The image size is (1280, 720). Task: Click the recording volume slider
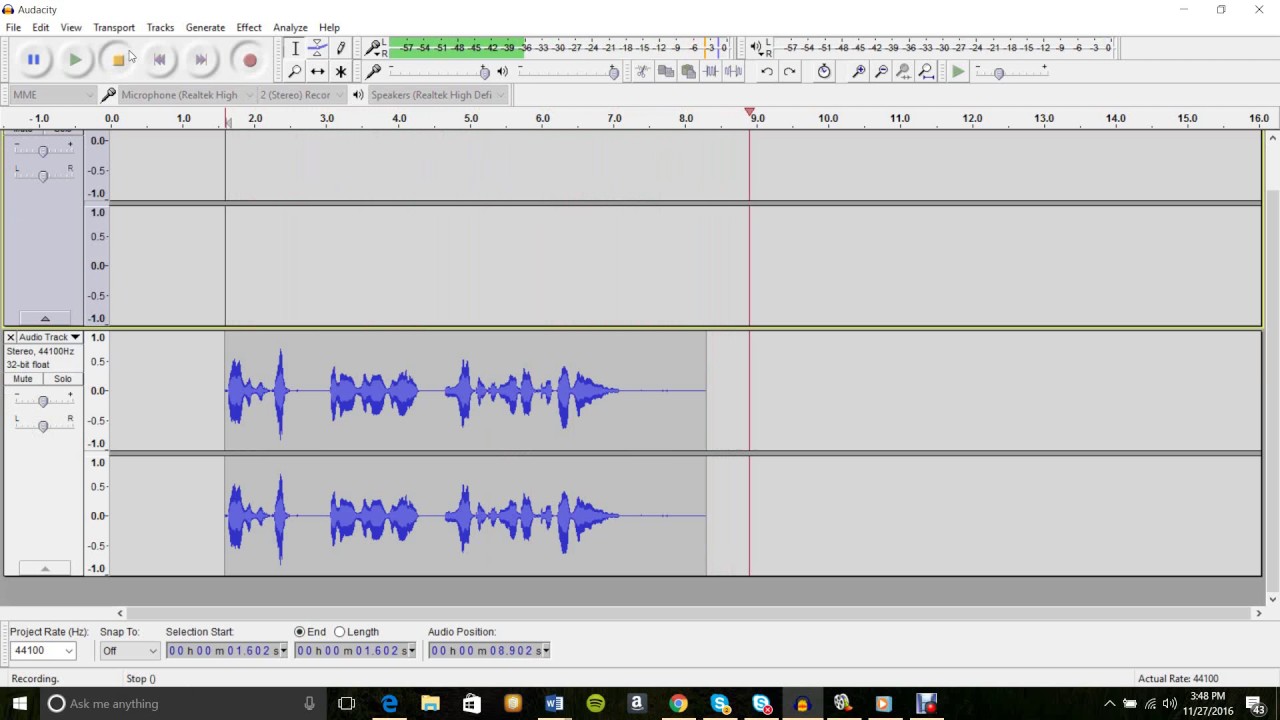tap(438, 71)
